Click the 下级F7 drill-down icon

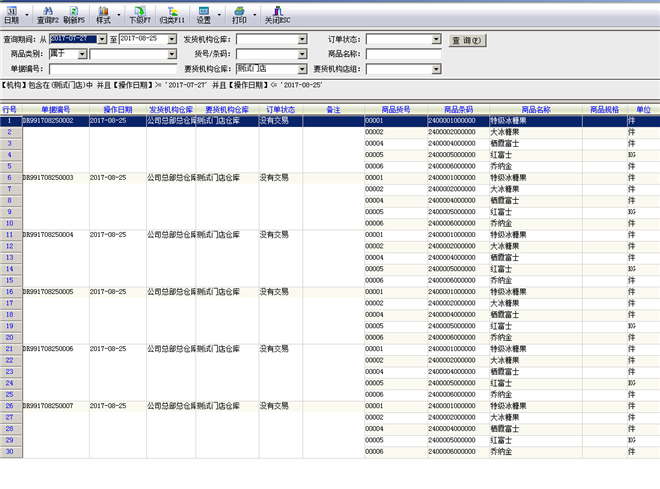(x=140, y=14)
